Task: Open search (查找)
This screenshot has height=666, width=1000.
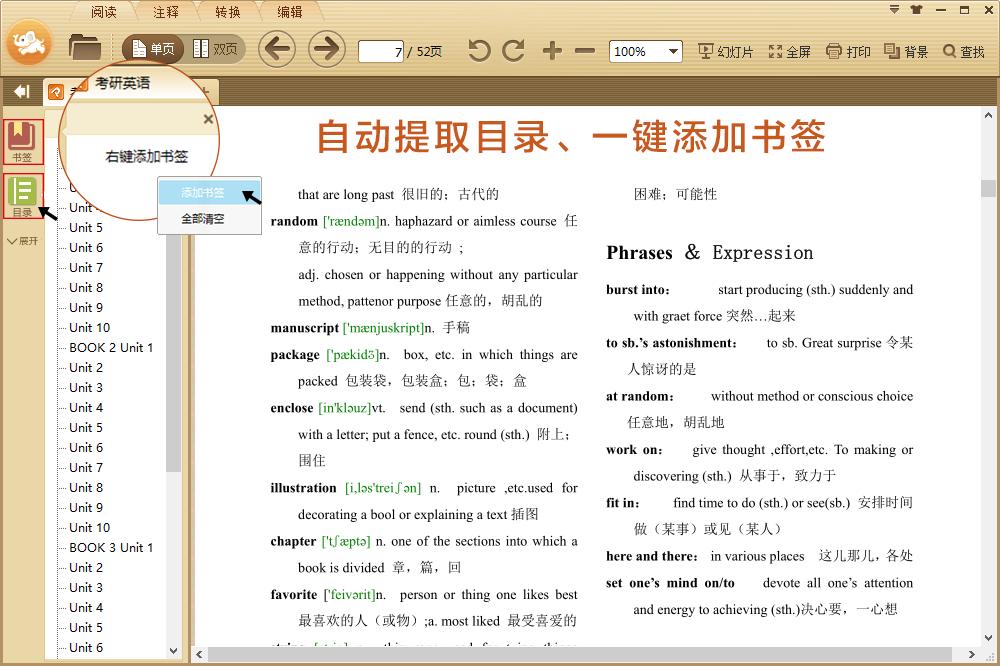Action: click(964, 52)
